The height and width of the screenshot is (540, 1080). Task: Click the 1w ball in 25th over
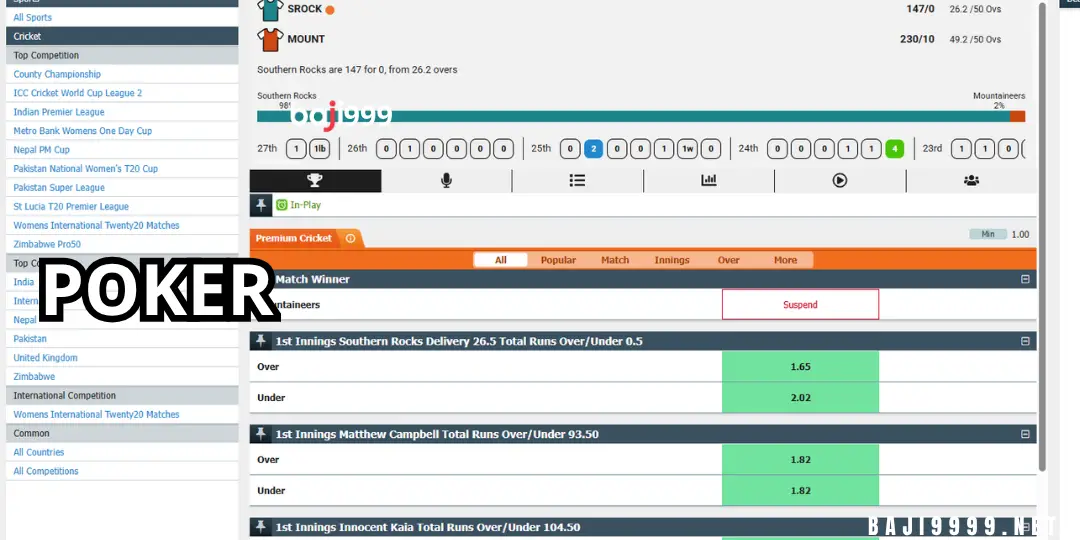tap(687, 149)
